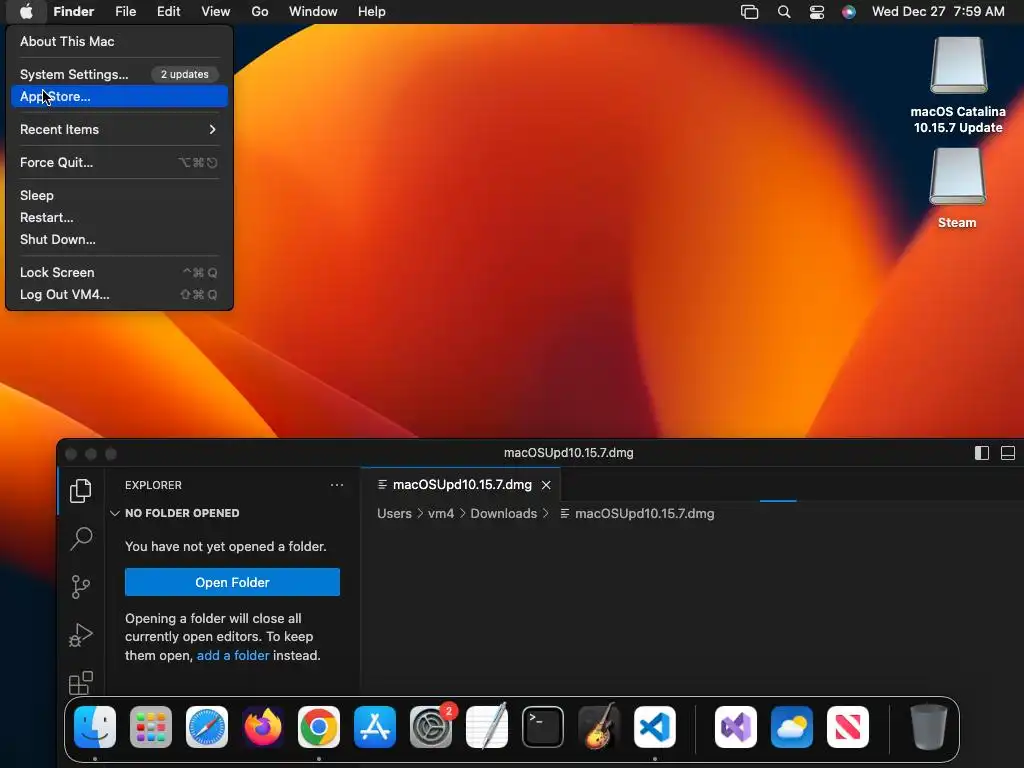Open TextEdit from the Dock
The image size is (1024, 768).
(x=487, y=727)
